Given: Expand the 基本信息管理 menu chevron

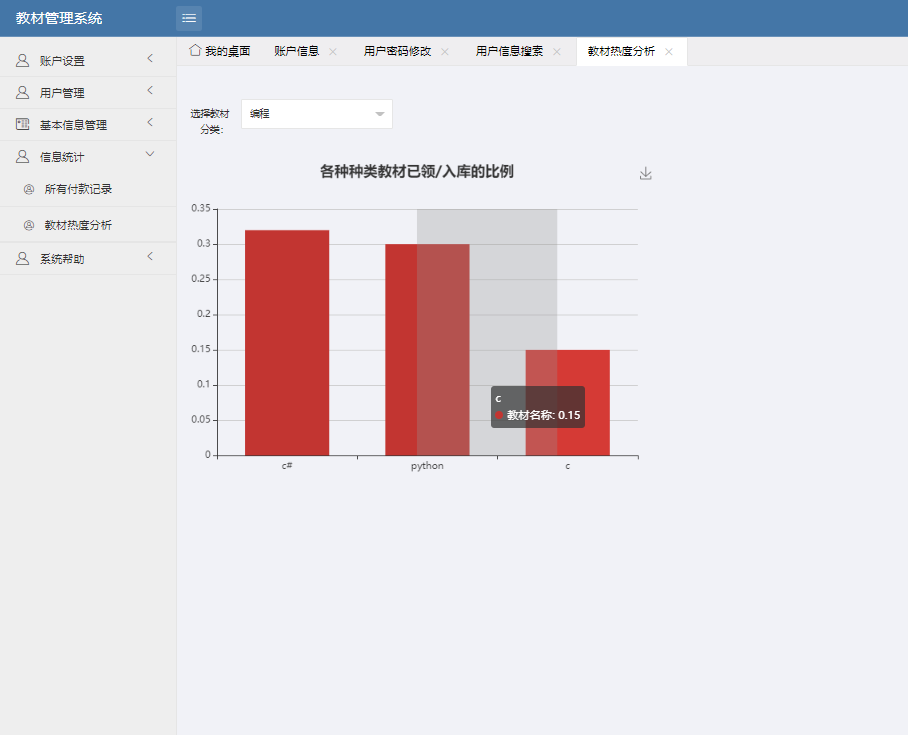Looking at the screenshot, I should (x=150, y=122).
